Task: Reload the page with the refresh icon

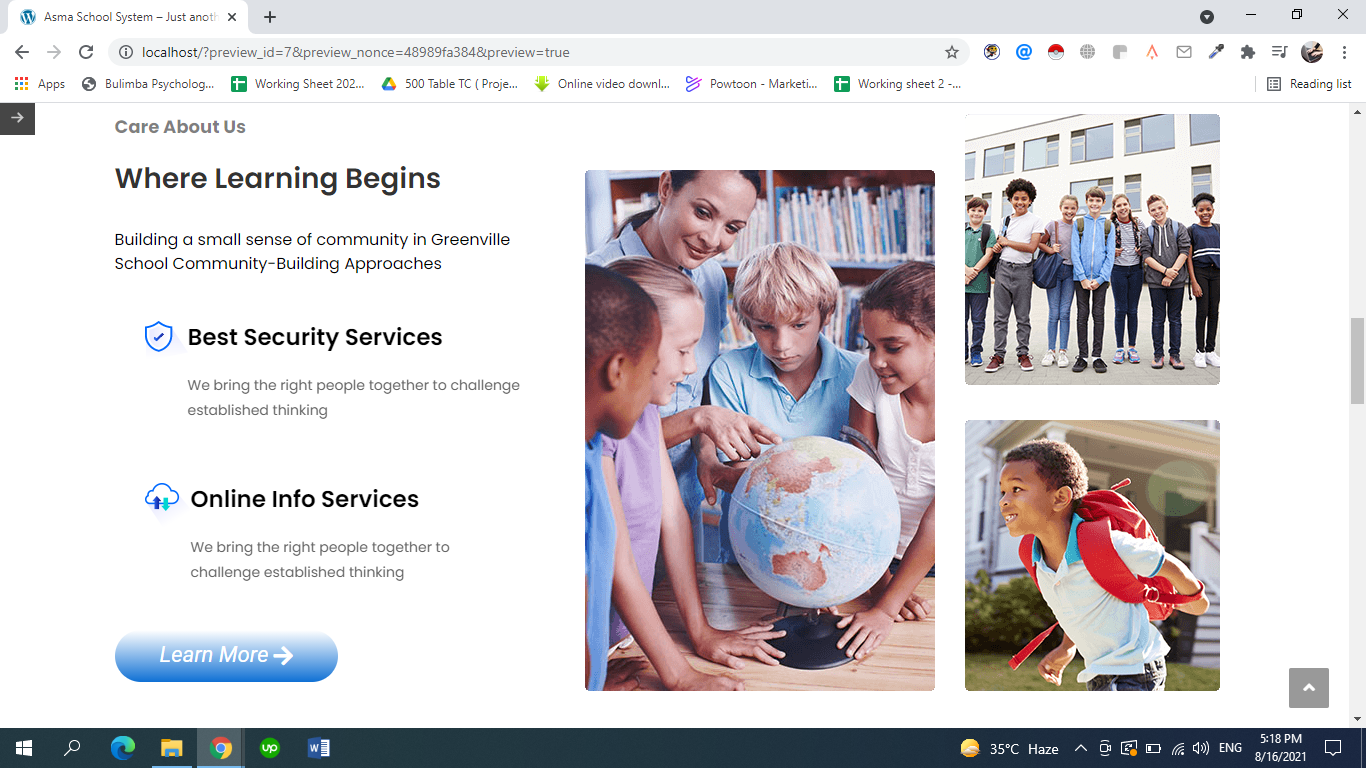Action: 86,52
